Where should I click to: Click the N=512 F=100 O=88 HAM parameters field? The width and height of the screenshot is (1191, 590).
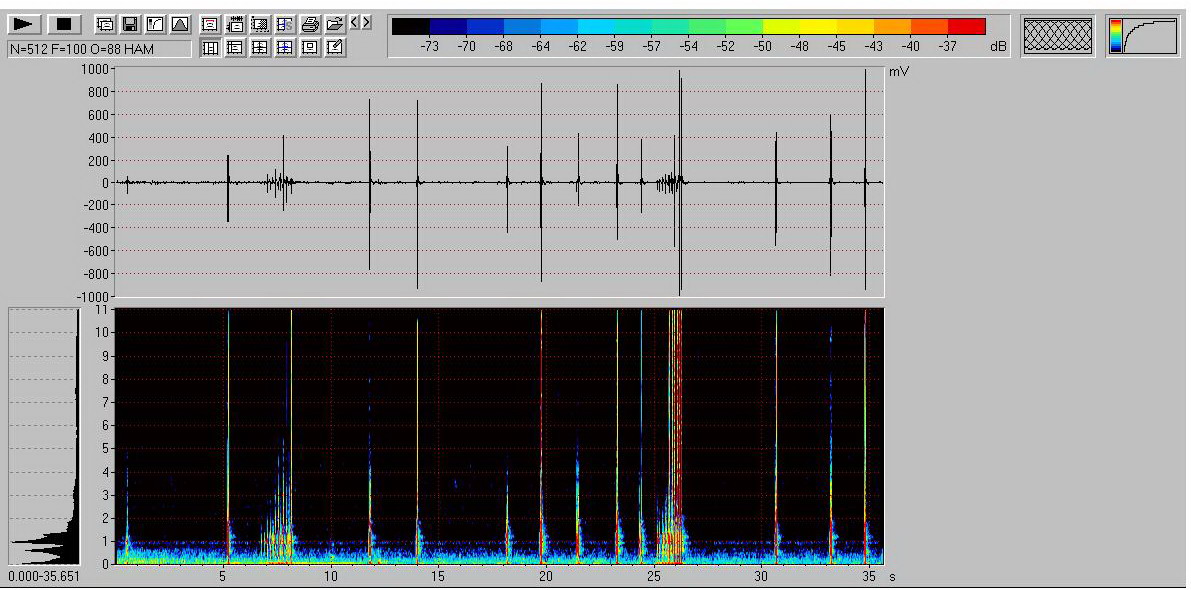tap(98, 48)
